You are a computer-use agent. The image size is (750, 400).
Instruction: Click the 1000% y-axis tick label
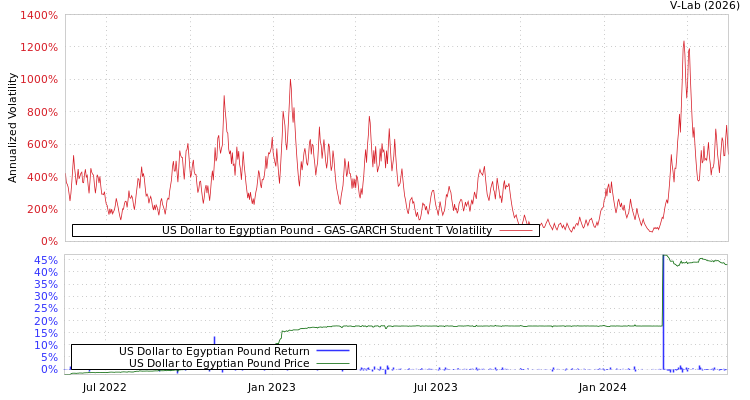tap(38, 80)
